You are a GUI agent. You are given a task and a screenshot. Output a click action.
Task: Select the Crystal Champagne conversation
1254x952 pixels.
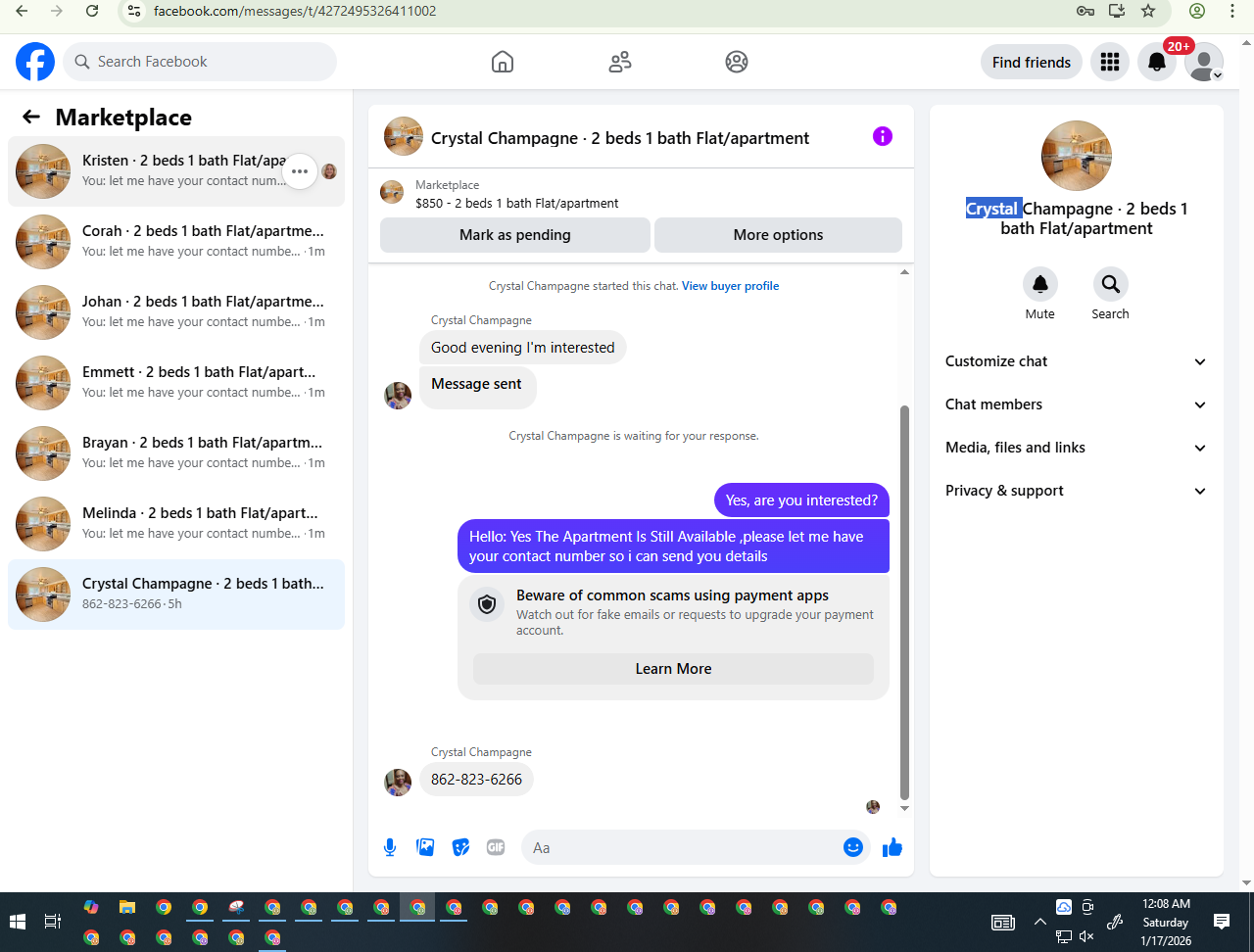click(176, 595)
